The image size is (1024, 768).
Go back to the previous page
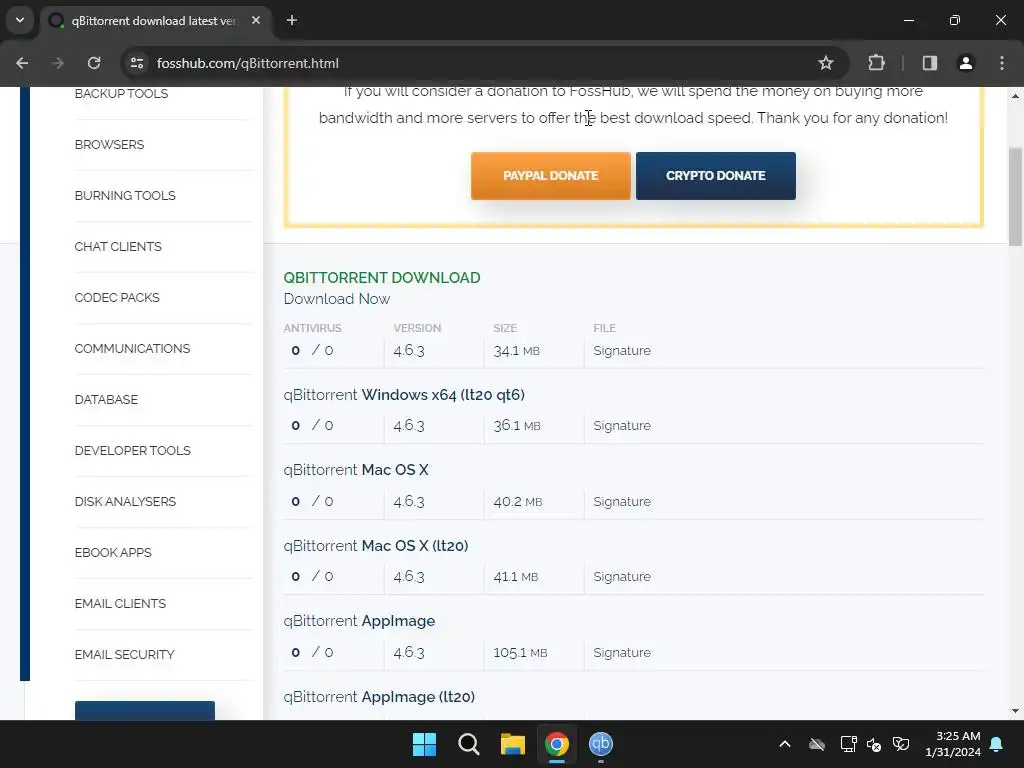click(22, 63)
